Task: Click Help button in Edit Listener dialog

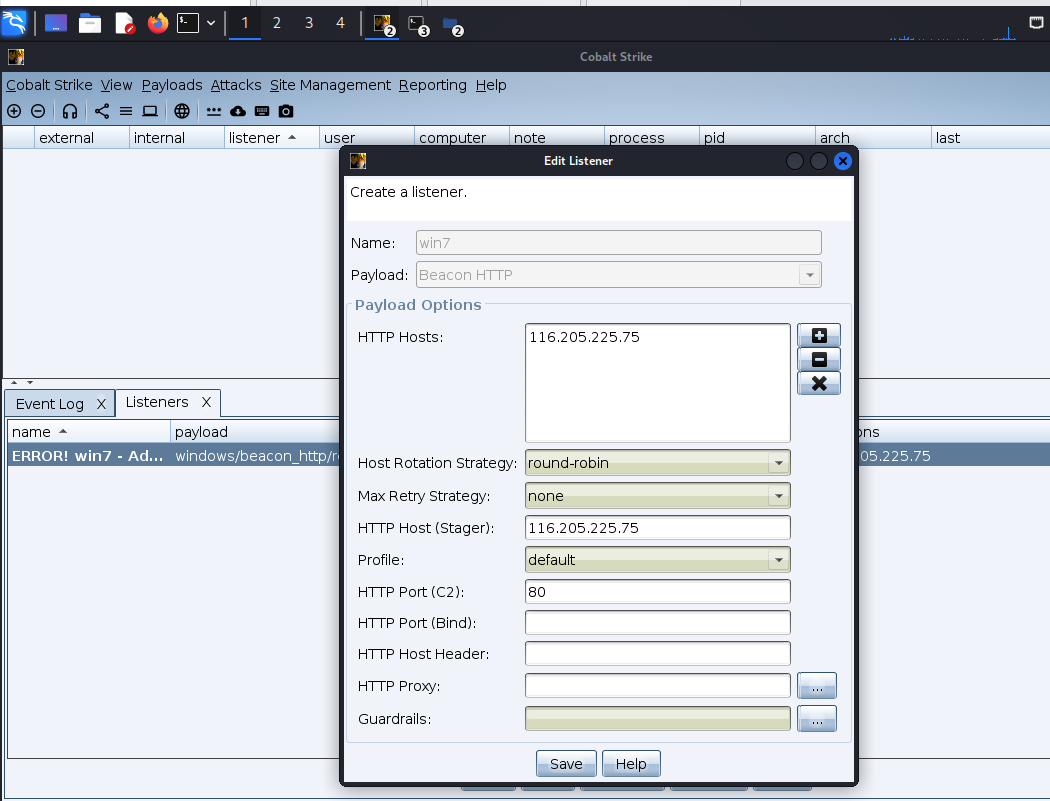Action: pos(631,763)
